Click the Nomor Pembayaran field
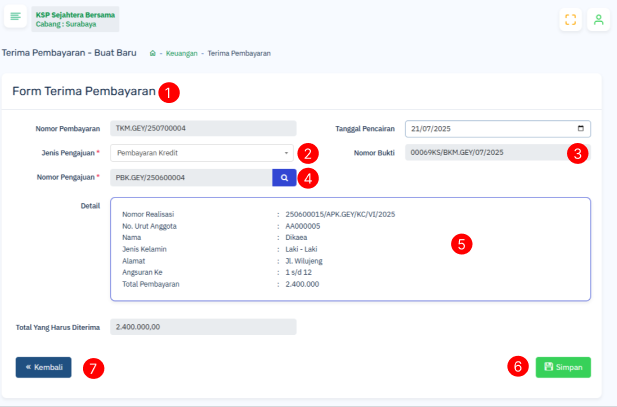The width and height of the screenshot is (617, 407). coord(203,128)
